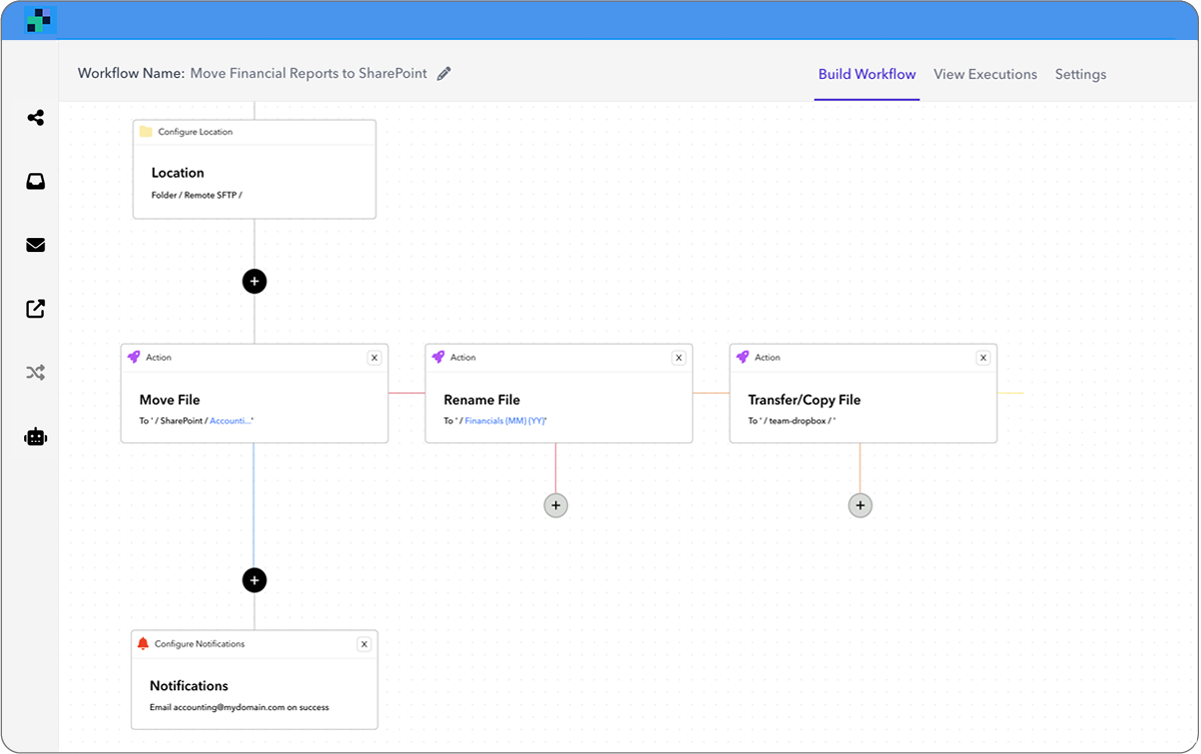Add step with plus below Location card
The width and height of the screenshot is (1201, 754).
click(x=254, y=282)
